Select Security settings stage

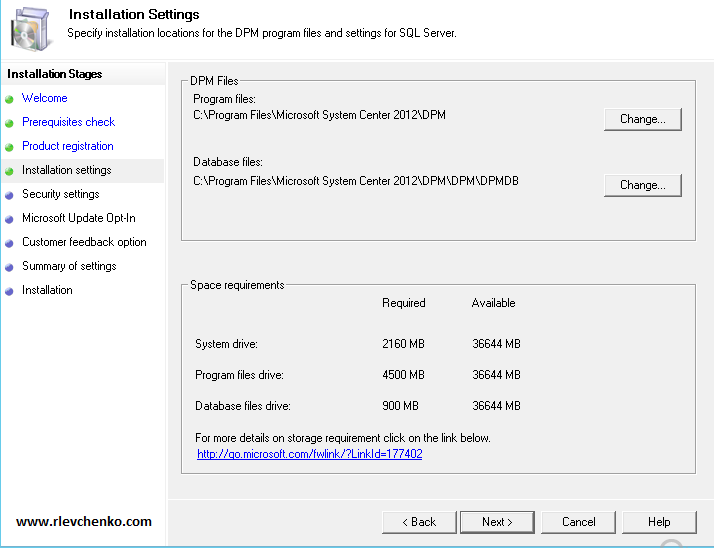pyautogui.click(x=61, y=194)
